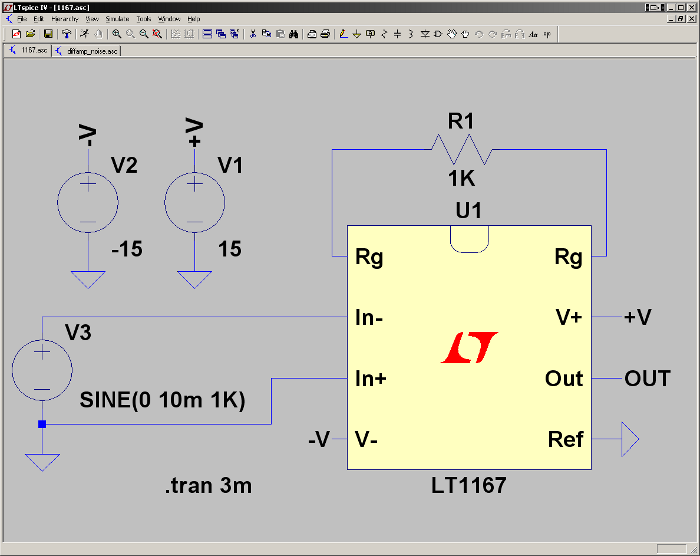Open the Edit menu
Viewport: 700px width, 556px height.
(x=38, y=19)
